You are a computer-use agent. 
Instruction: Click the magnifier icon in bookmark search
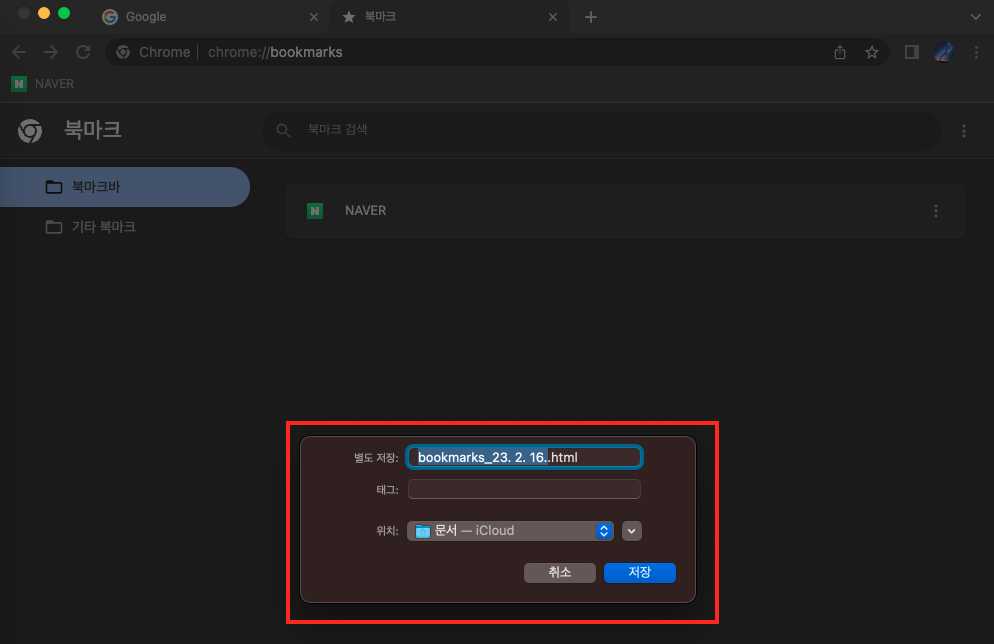click(283, 131)
